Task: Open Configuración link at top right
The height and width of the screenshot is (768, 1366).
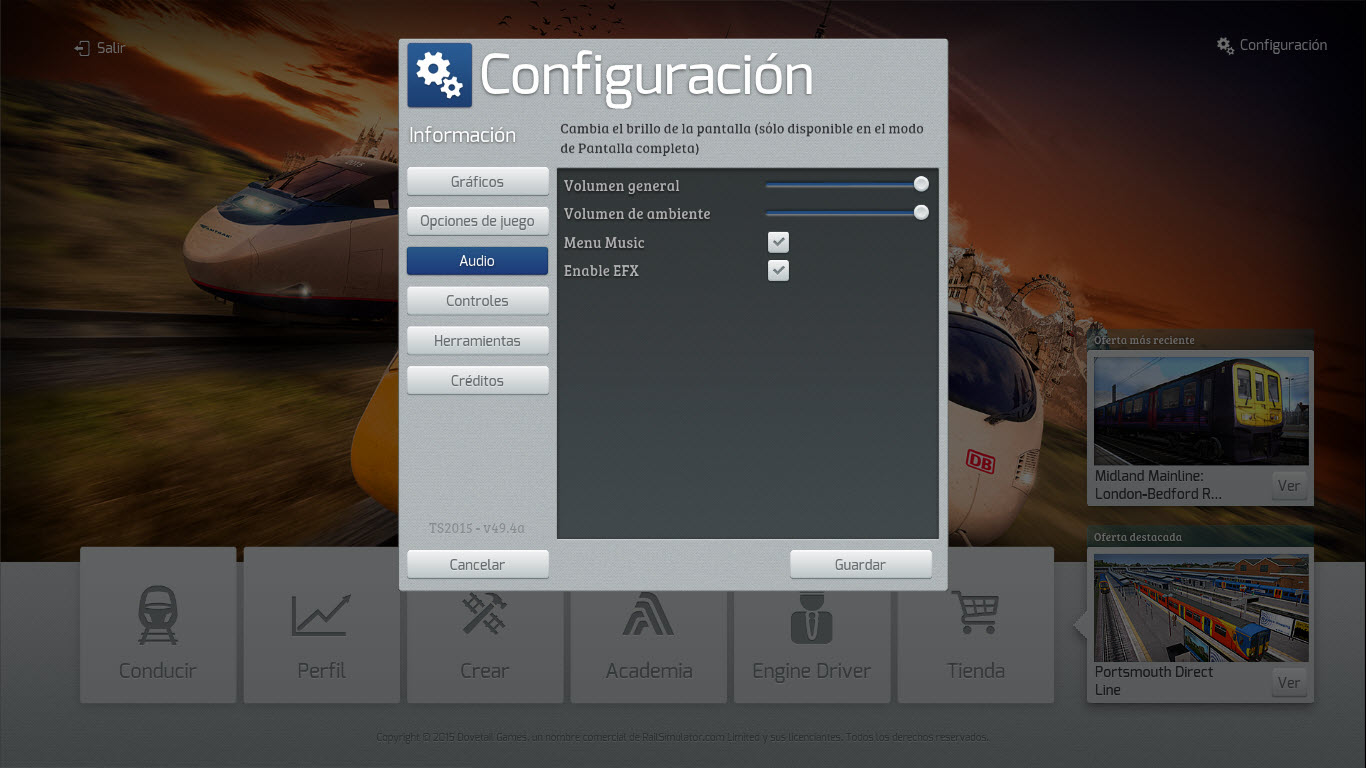Action: point(1283,45)
